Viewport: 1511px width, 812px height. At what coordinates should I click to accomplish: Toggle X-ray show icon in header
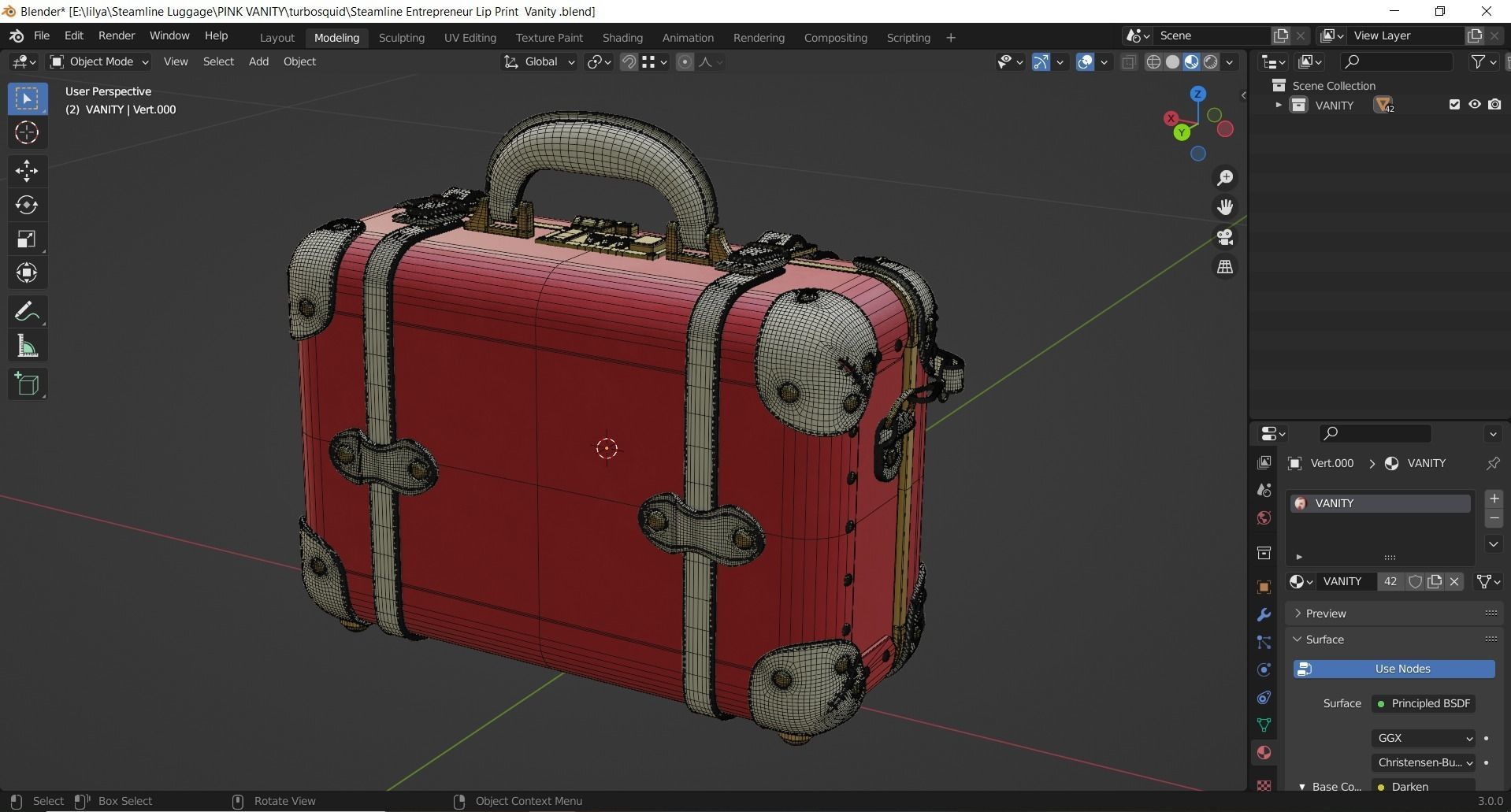(1128, 61)
